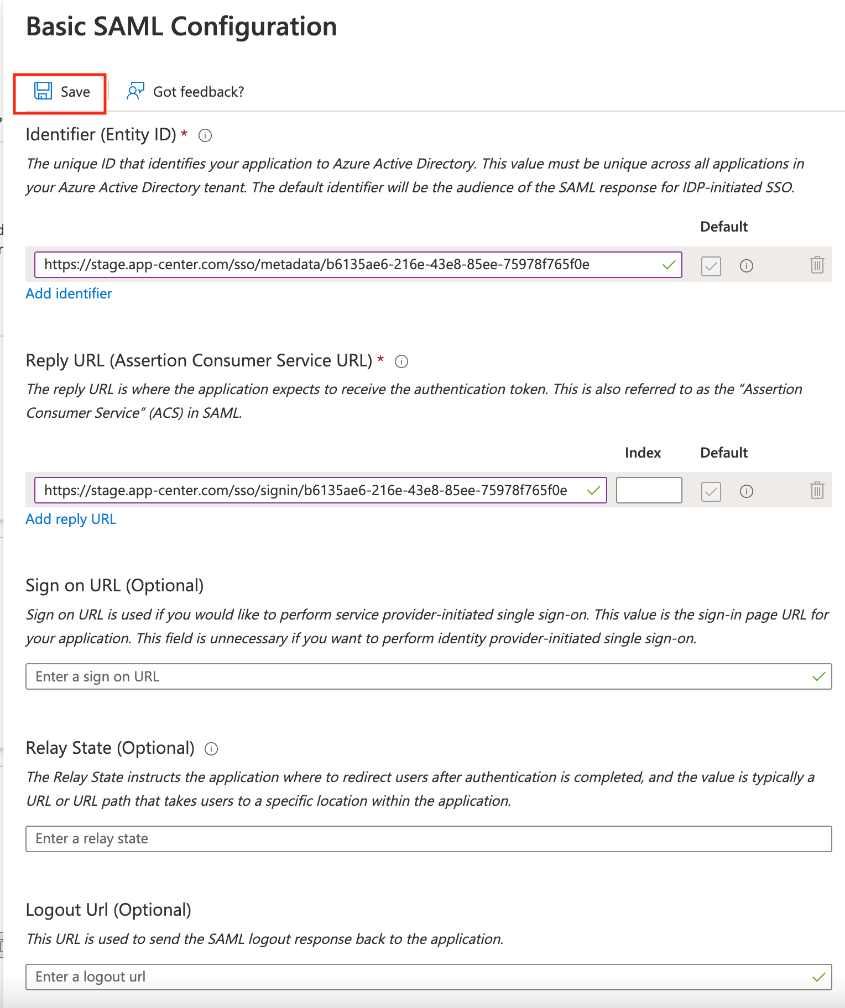This screenshot has height=1008, width=845.
Task: Toggle the Default checkbox for the reply URL entry
Action: click(x=710, y=490)
